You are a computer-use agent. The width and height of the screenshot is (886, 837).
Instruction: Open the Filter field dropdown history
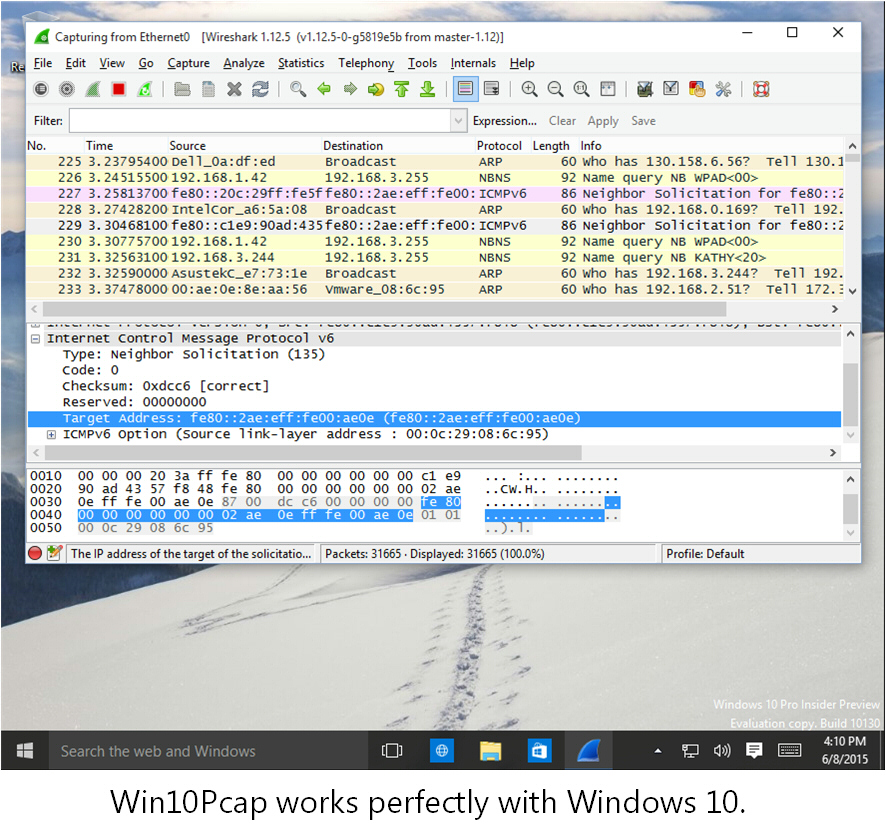[458, 120]
